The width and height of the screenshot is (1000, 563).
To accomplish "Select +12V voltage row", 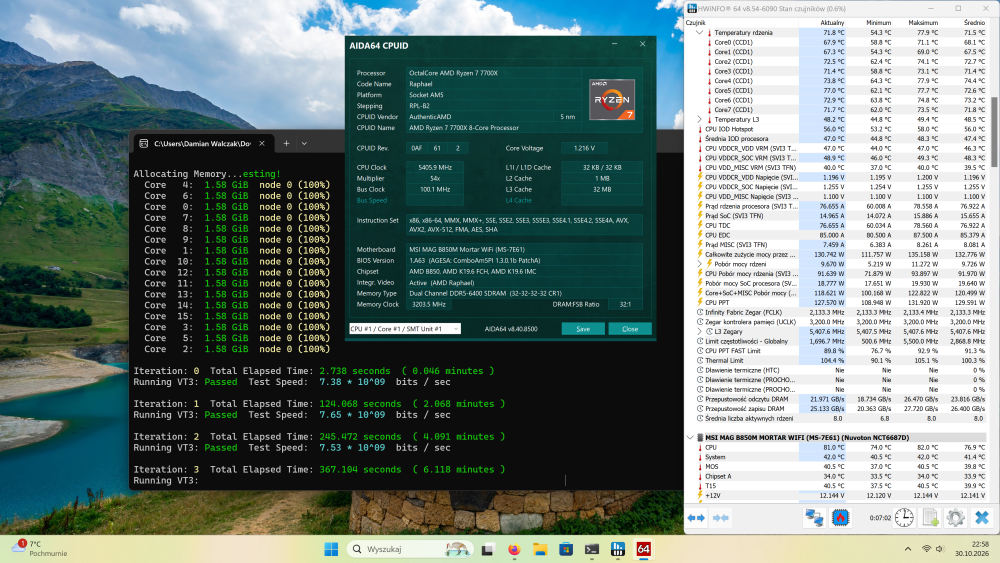I will tap(837, 495).
